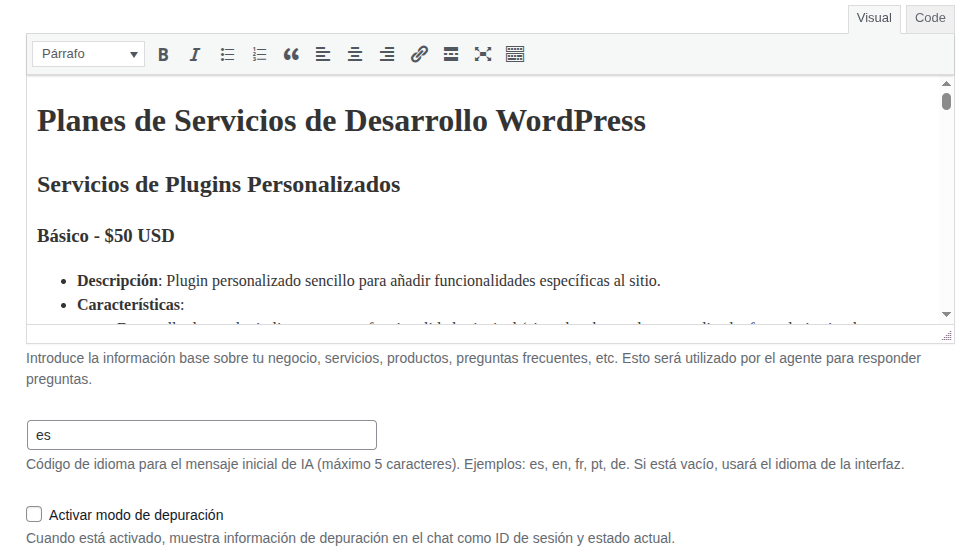Insert the Read More tag
The width and height of the screenshot is (966, 546).
pyautogui.click(x=451, y=55)
